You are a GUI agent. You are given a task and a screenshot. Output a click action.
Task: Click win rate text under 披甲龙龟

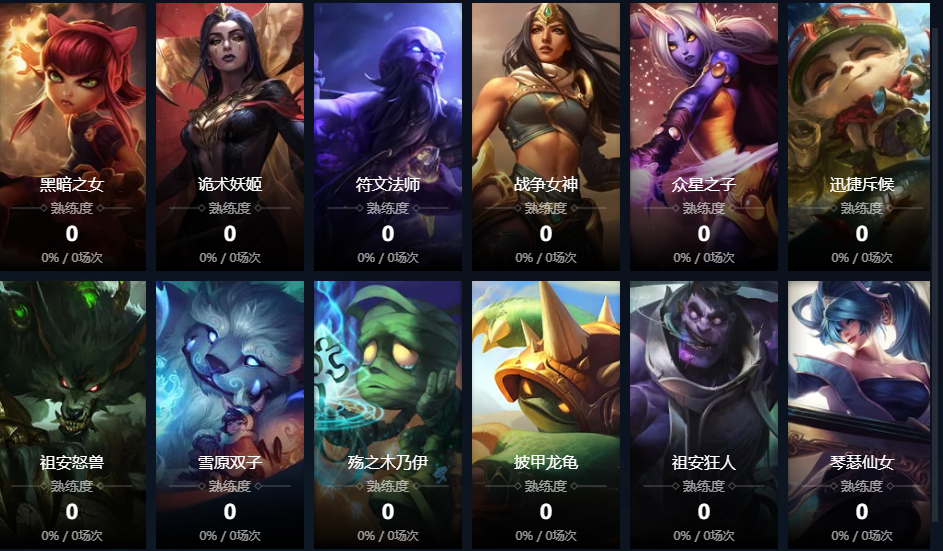point(546,535)
